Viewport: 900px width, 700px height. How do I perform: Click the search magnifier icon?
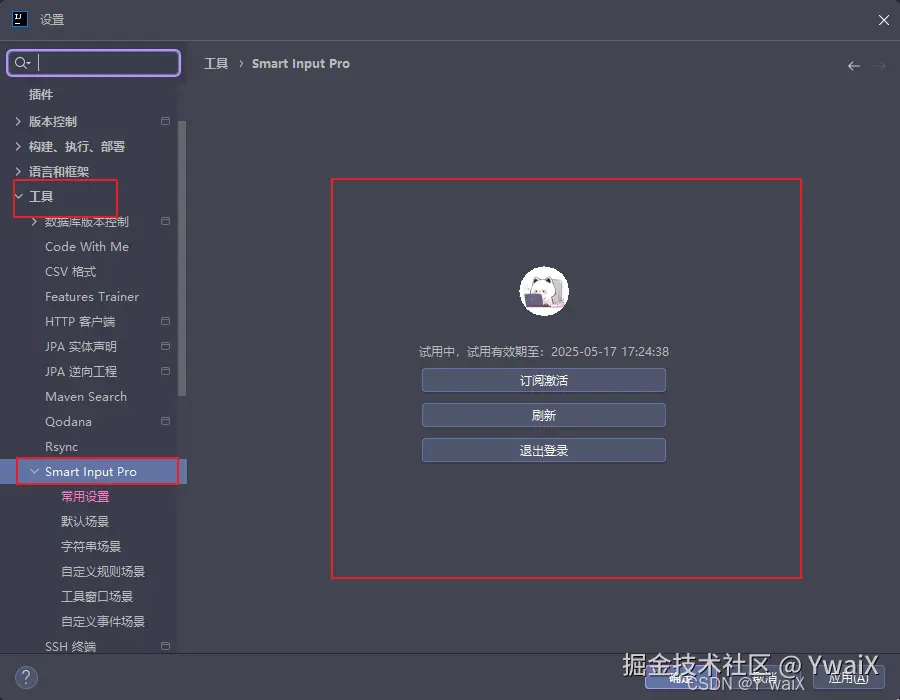click(22, 63)
